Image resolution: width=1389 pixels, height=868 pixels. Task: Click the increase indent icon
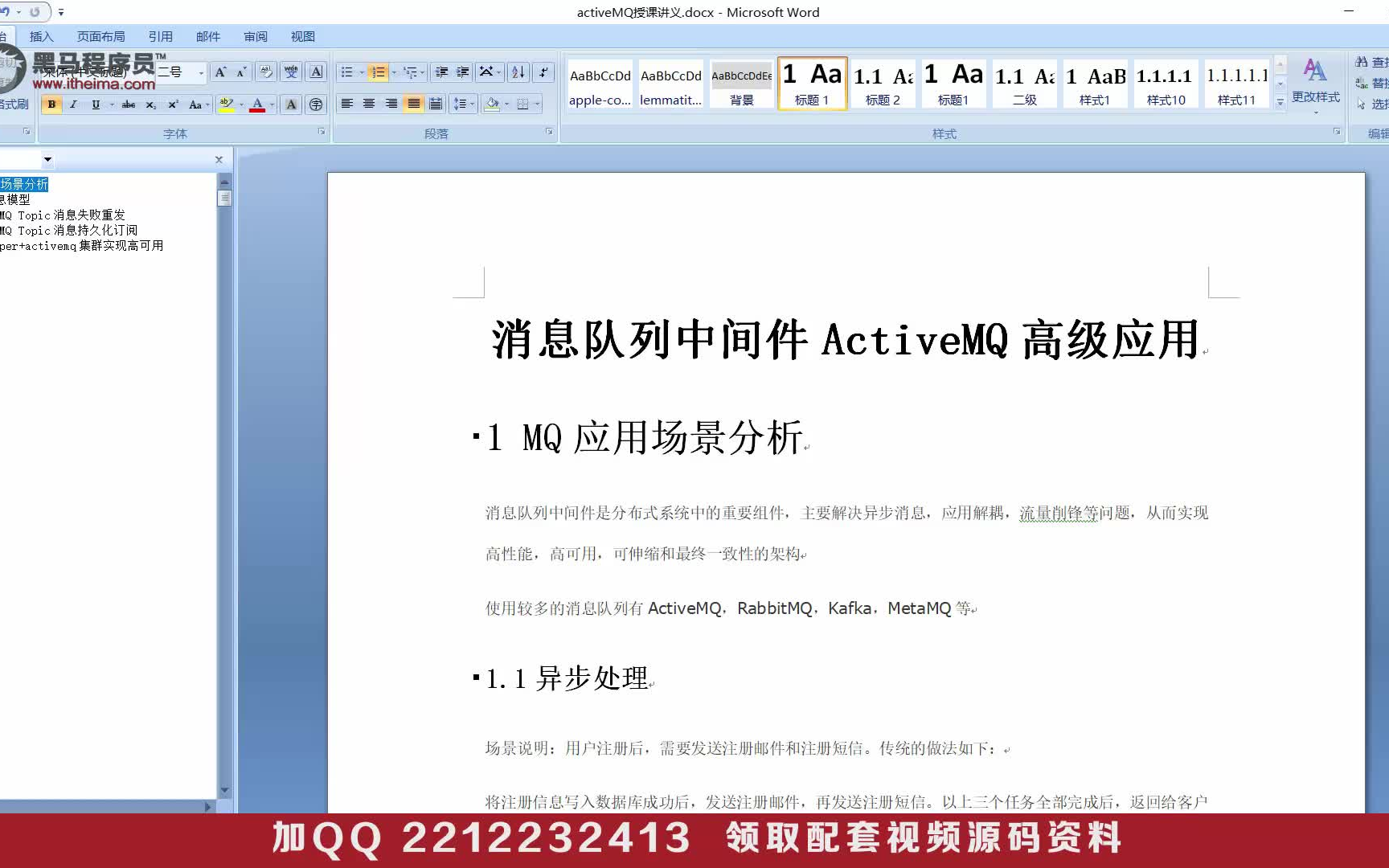pos(462,73)
